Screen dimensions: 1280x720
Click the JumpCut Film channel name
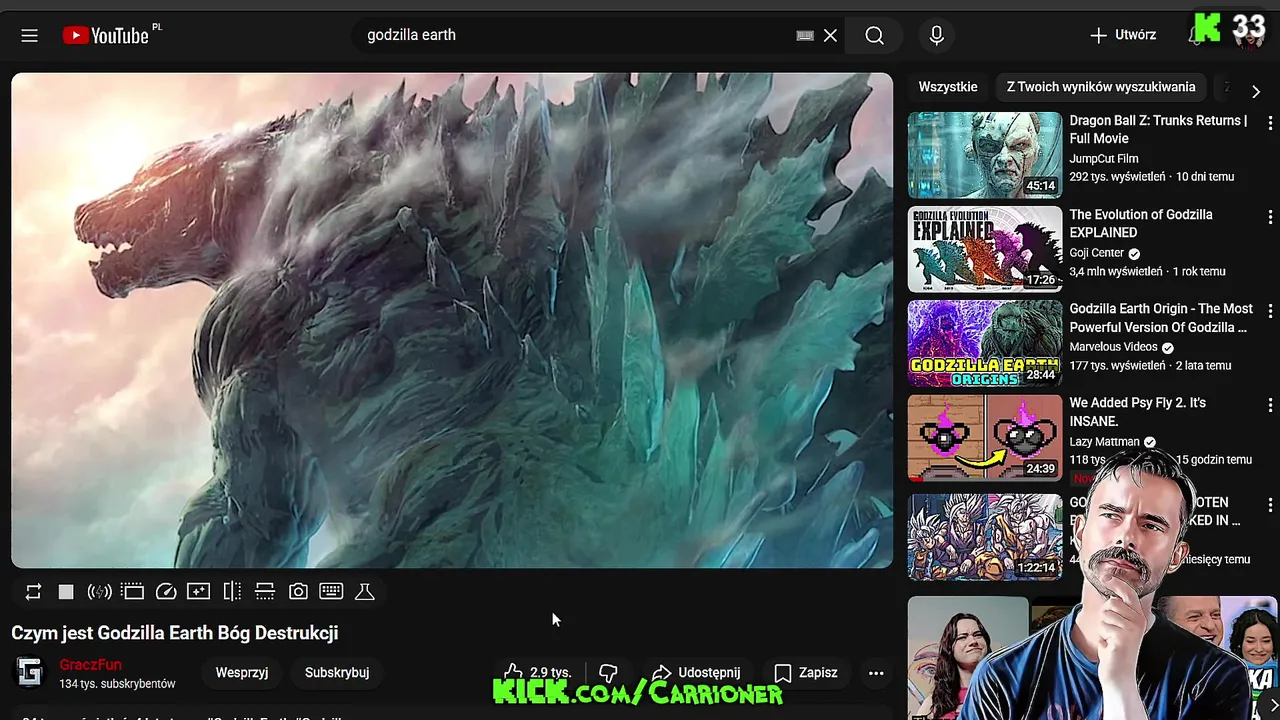tap(1104, 159)
